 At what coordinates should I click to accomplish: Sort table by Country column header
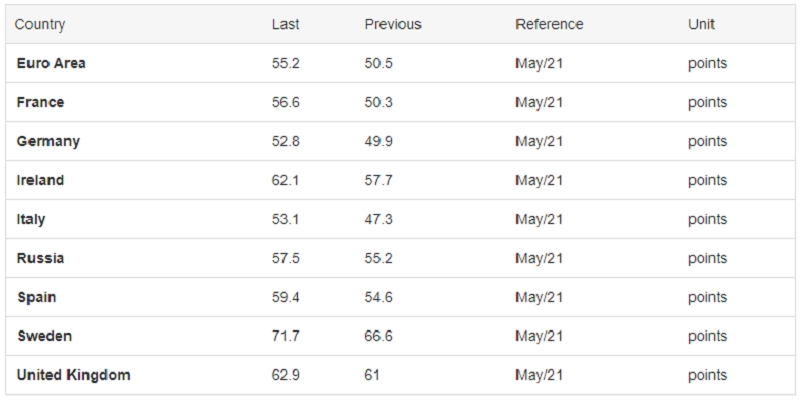[x=40, y=24]
